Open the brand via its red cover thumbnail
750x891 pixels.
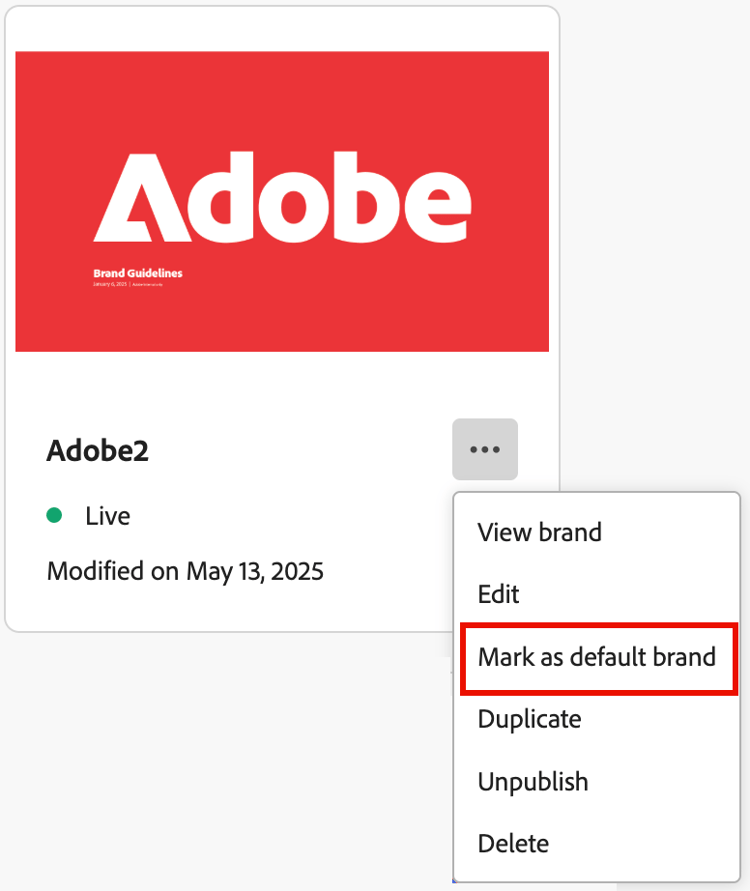[281, 200]
